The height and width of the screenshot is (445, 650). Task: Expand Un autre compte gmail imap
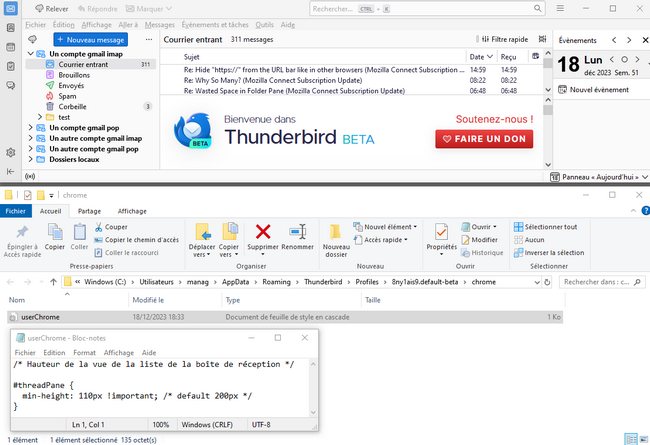pyautogui.click(x=30, y=138)
